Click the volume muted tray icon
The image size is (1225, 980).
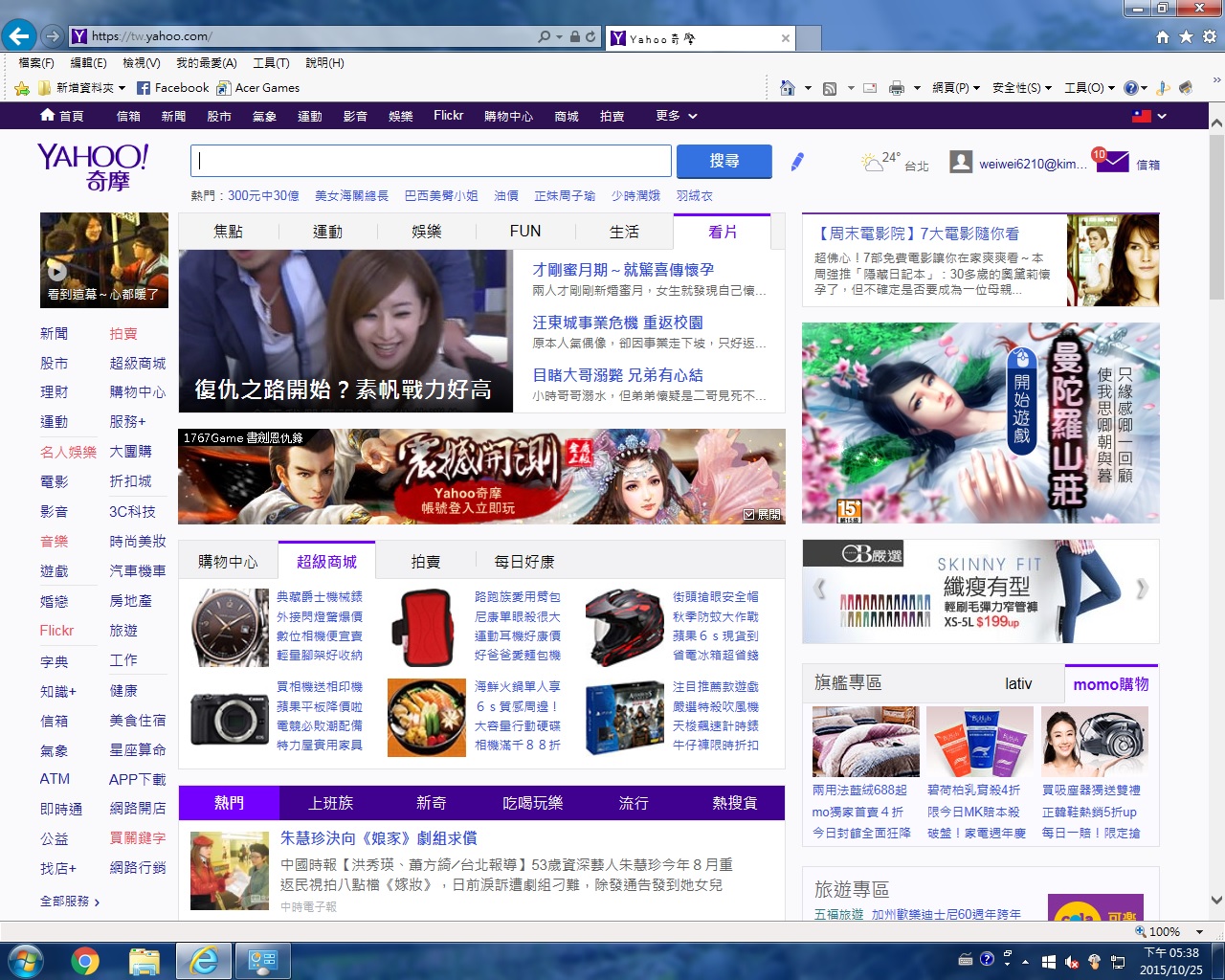coord(1072,962)
